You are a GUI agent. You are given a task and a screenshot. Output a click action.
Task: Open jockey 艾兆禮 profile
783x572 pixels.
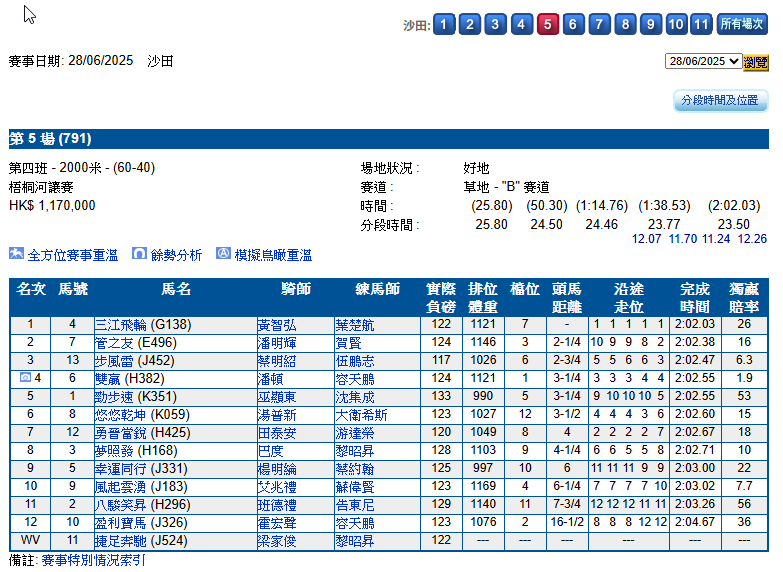(x=277, y=487)
